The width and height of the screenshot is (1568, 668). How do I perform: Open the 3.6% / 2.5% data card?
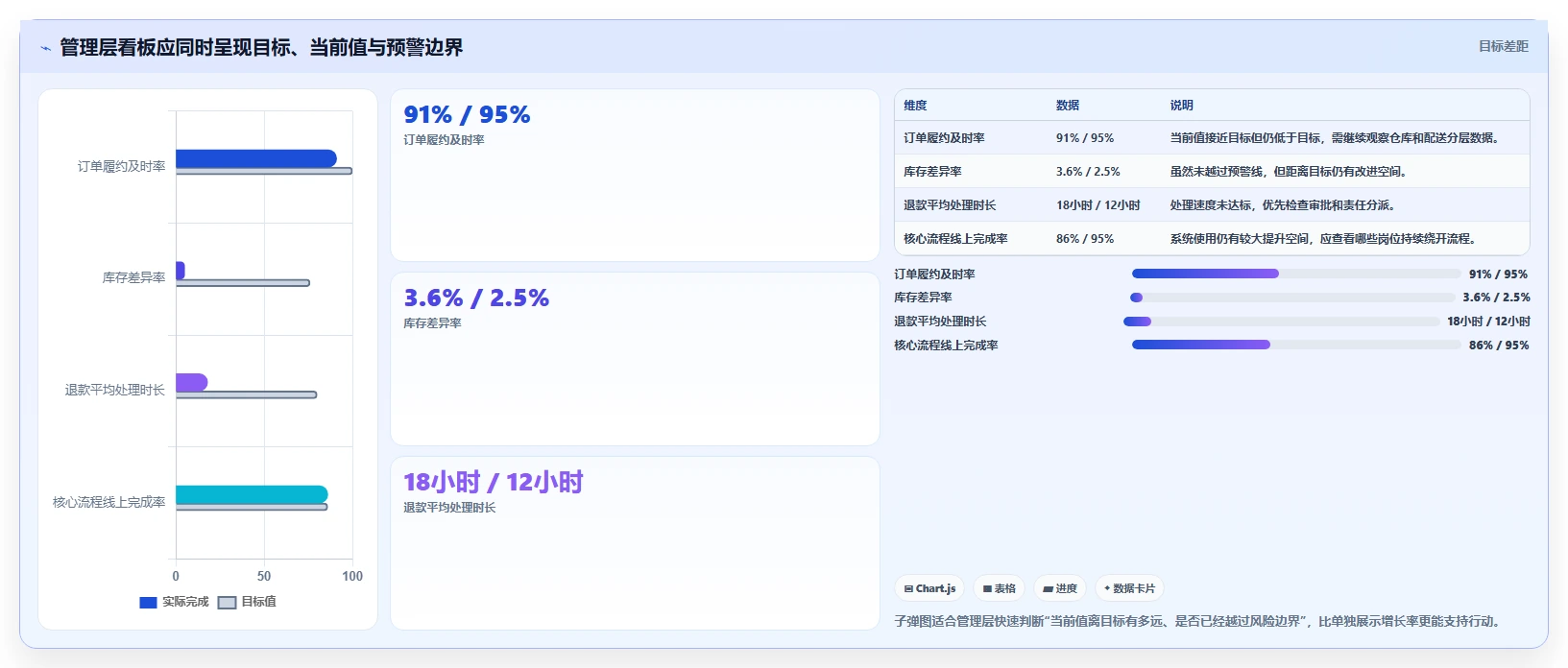click(635, 359)
